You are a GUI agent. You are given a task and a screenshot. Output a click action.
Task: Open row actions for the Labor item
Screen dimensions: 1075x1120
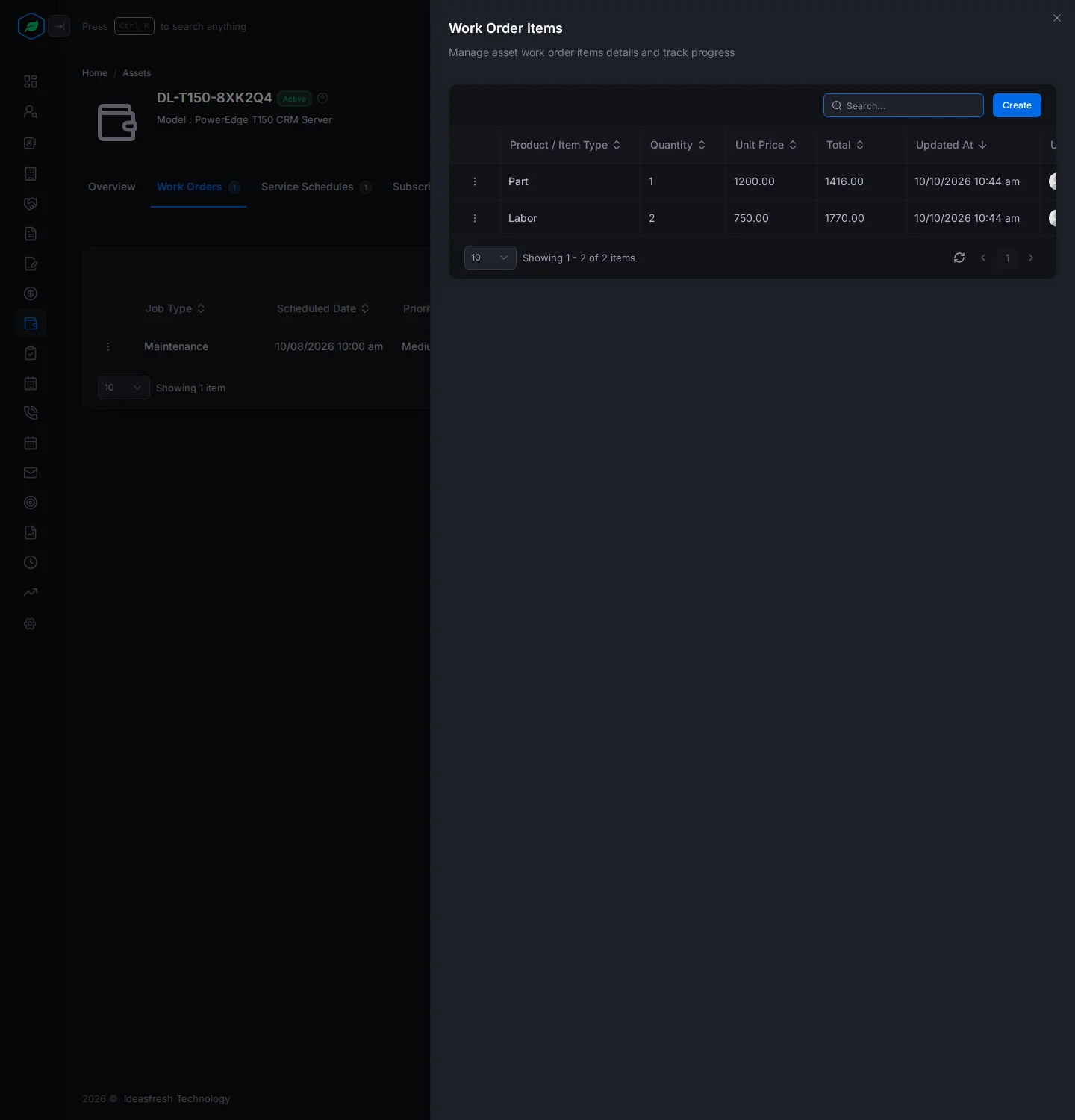[x=475, y=218]
